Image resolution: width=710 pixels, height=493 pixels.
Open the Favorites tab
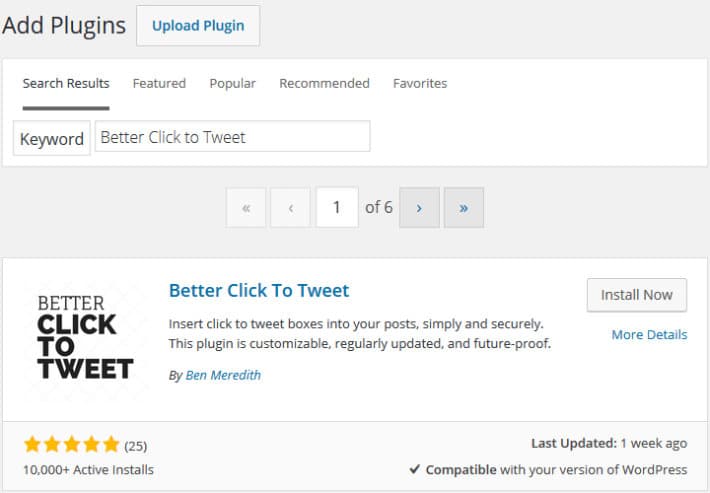pyautogui.click(x=420, y=83)
